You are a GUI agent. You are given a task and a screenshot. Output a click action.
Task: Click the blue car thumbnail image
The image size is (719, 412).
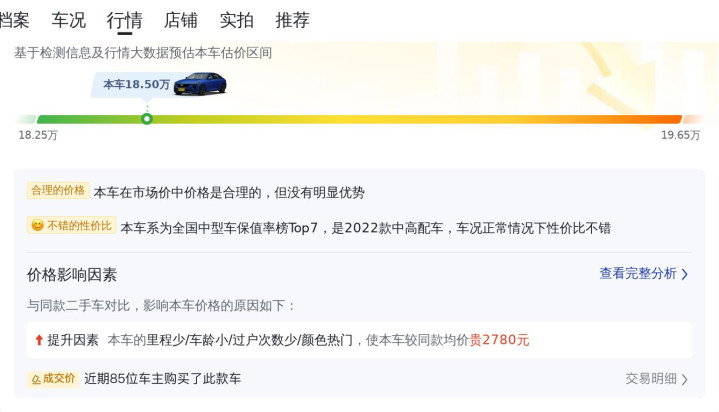click(200, 84)
